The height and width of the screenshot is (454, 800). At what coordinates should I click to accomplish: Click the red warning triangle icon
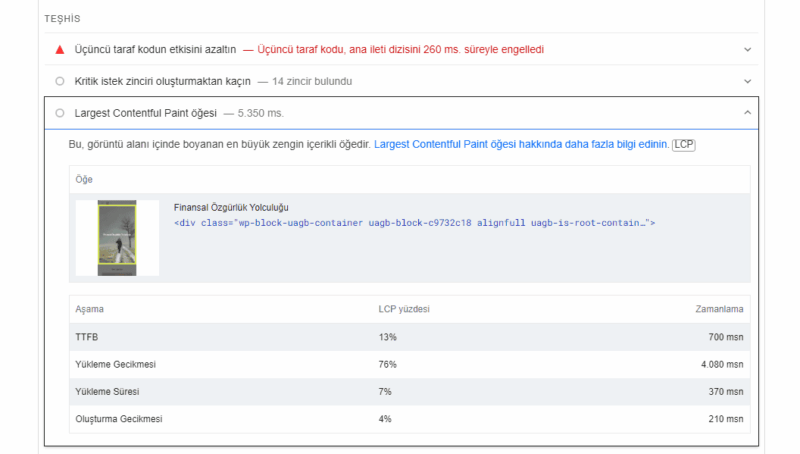(60, 49)
